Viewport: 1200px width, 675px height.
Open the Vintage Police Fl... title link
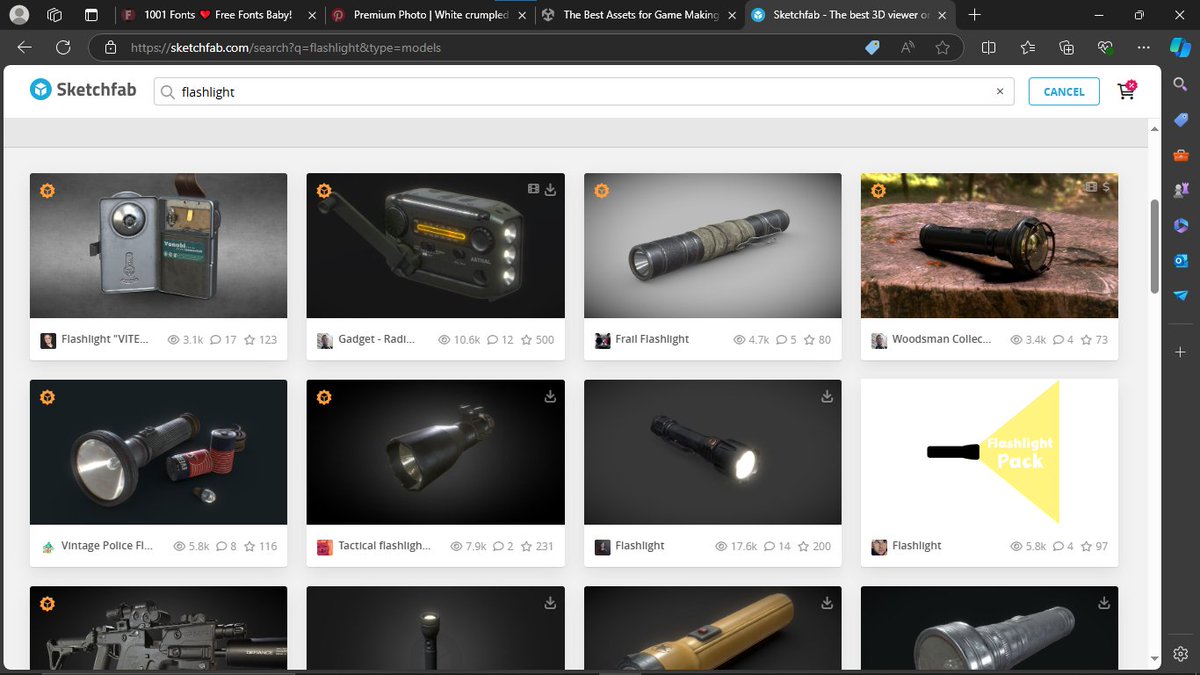click(x=107, y=546)
